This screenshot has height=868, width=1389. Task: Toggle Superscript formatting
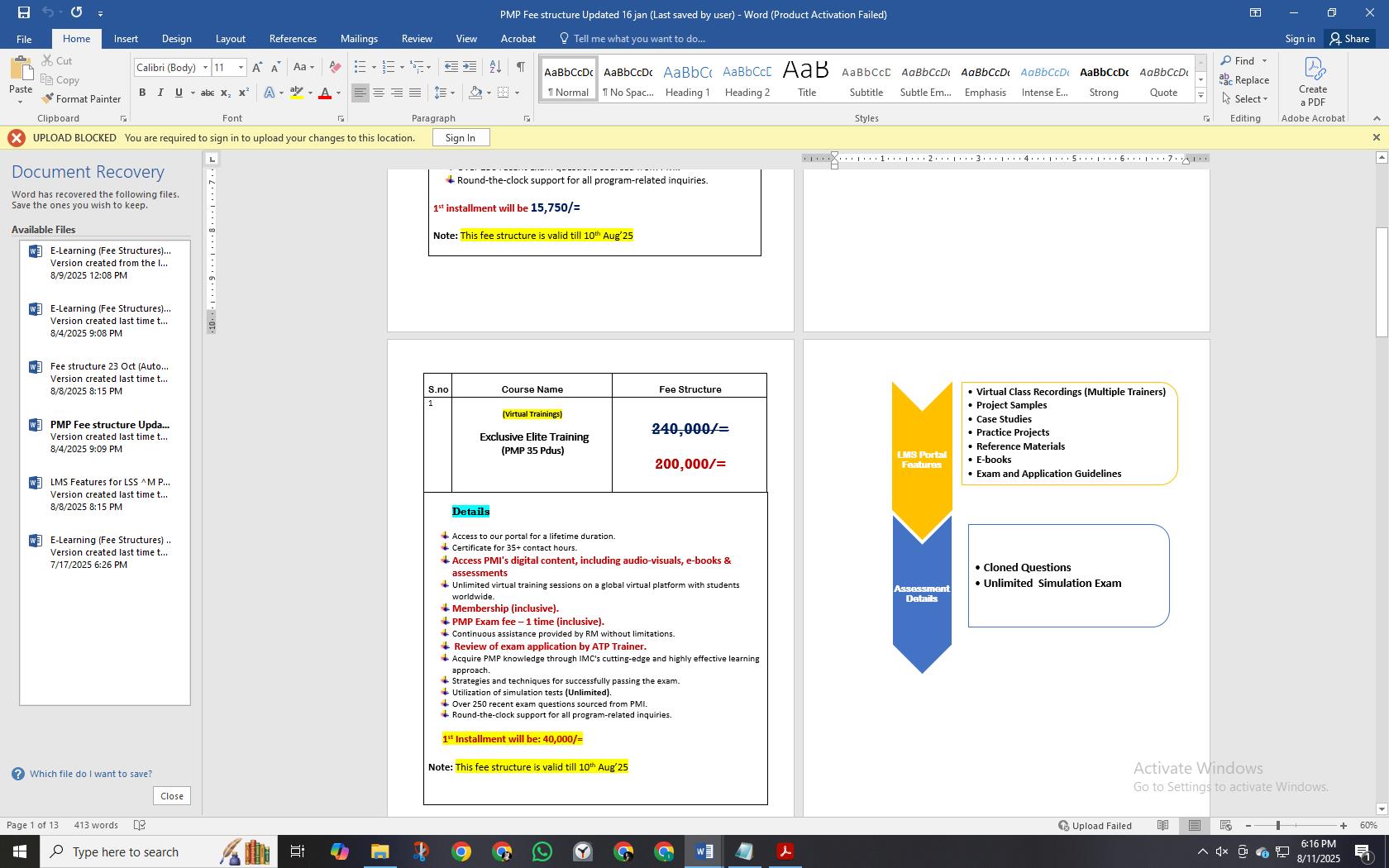243,93
